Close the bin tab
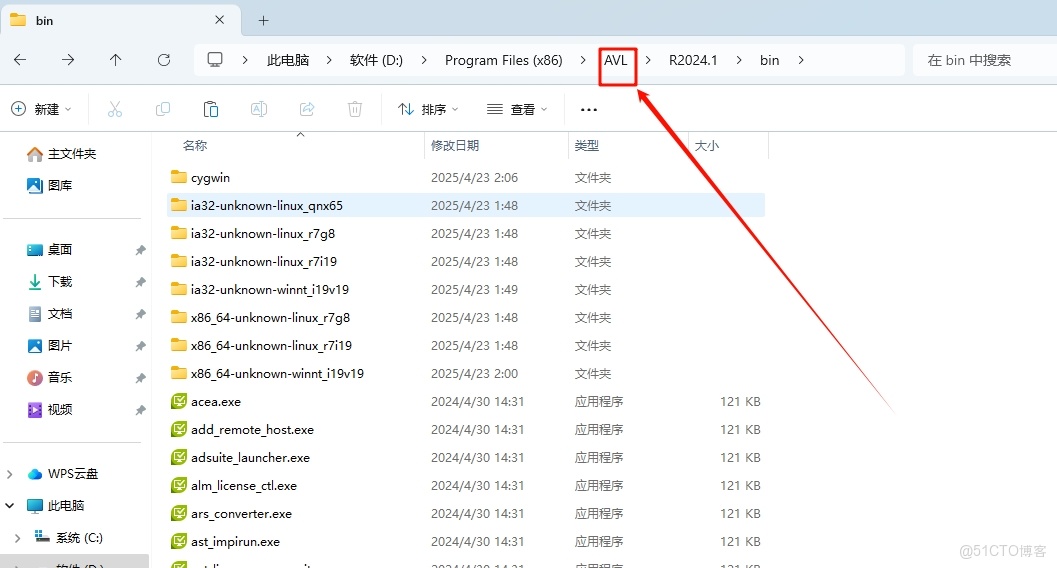This screenshot has height=568, width=1057. (x=220, y=20)
